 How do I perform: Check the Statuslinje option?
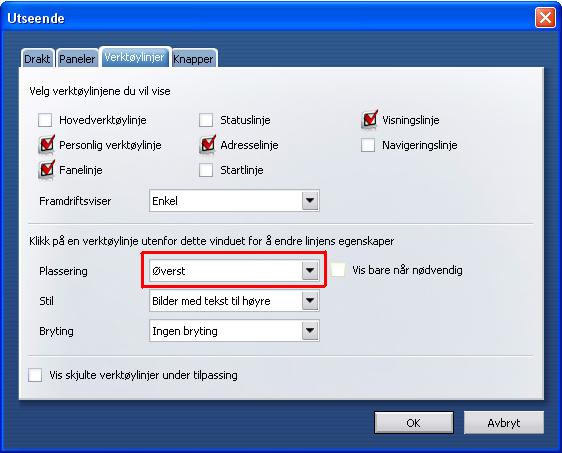[x=206, y=120]
